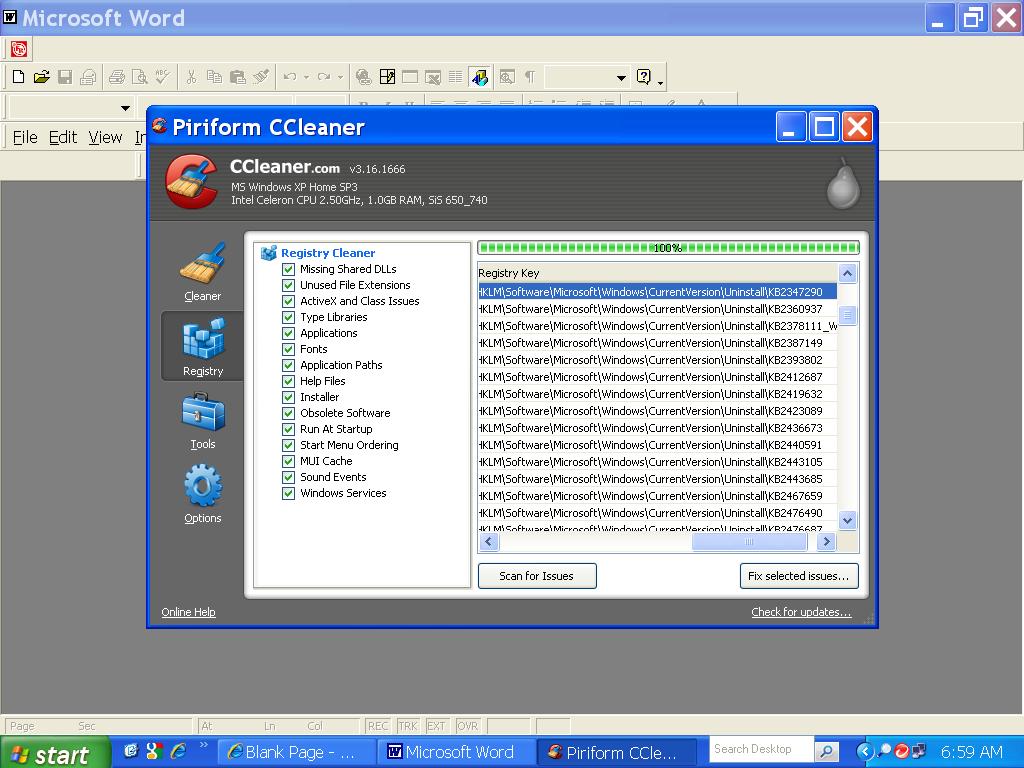Open Word Edit menu

pos(63,137)
